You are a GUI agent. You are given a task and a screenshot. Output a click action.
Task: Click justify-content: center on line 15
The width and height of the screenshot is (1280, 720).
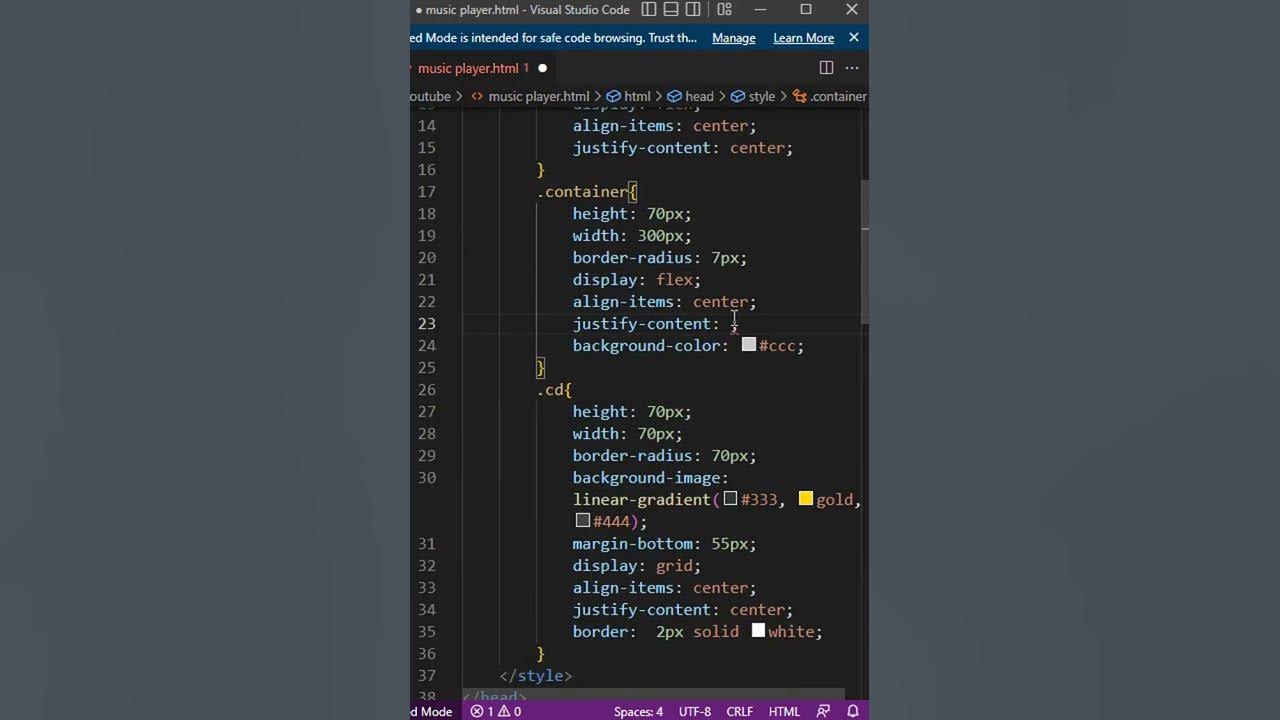[x=682, y=147]
